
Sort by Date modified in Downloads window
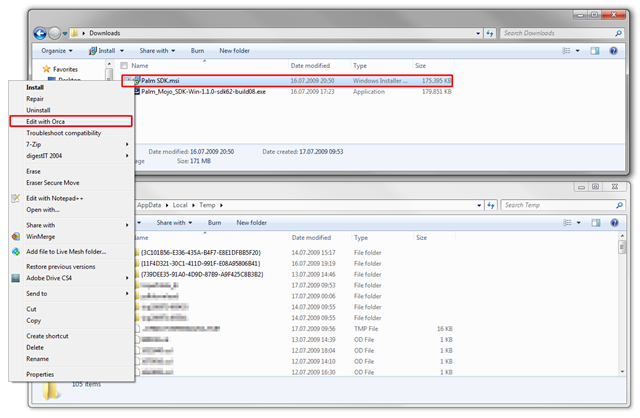[x=310, y=65]
